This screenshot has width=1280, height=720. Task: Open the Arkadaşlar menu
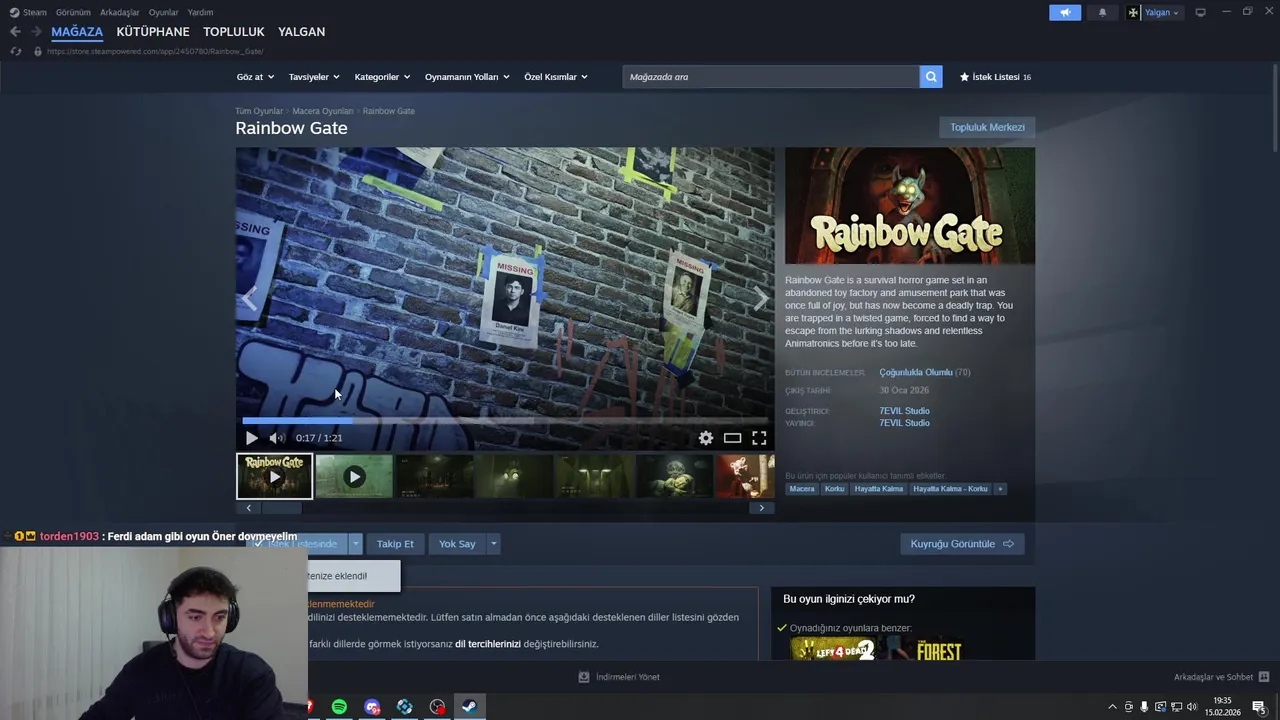120,12
